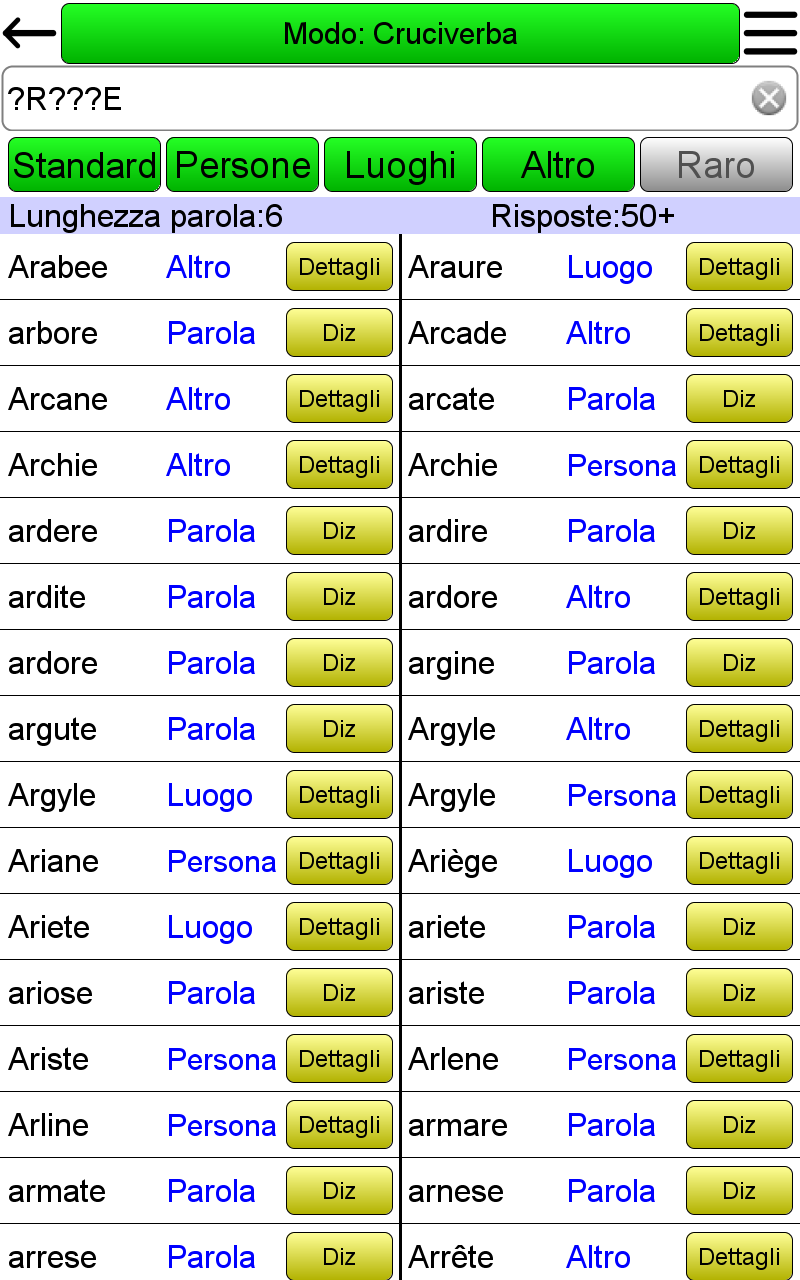The height and width of the screenshot is (1280, 800).
Task: Toggle the Altro filter
Action: (558, 165)
